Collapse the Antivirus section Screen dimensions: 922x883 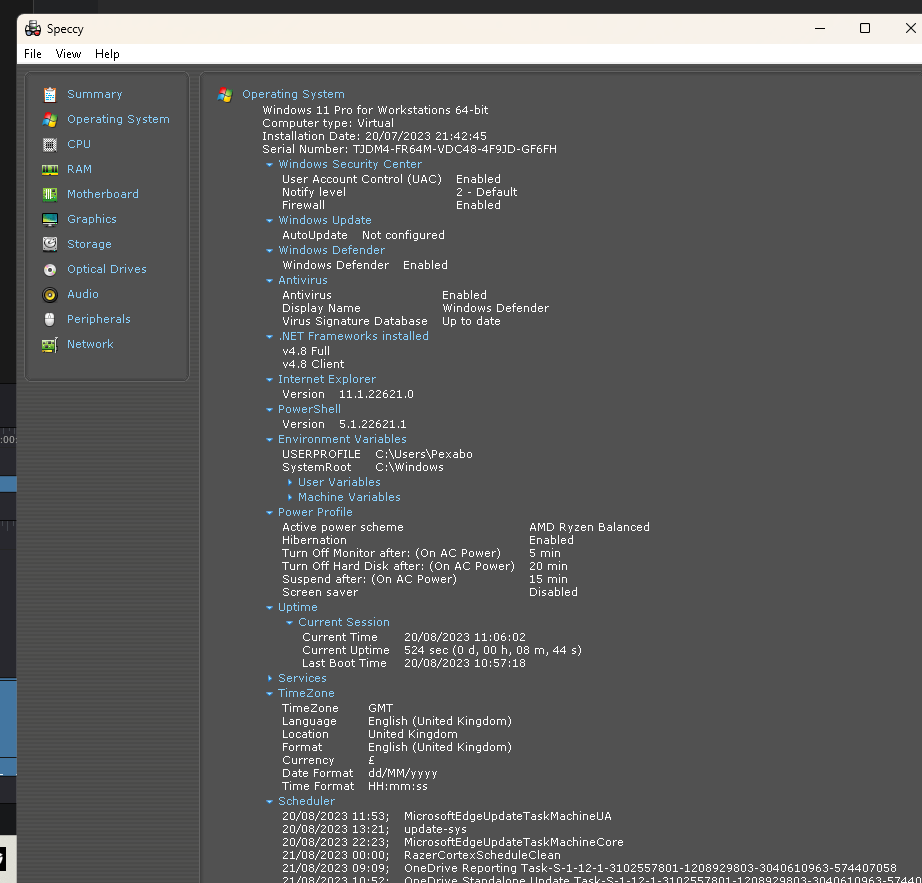269,280
